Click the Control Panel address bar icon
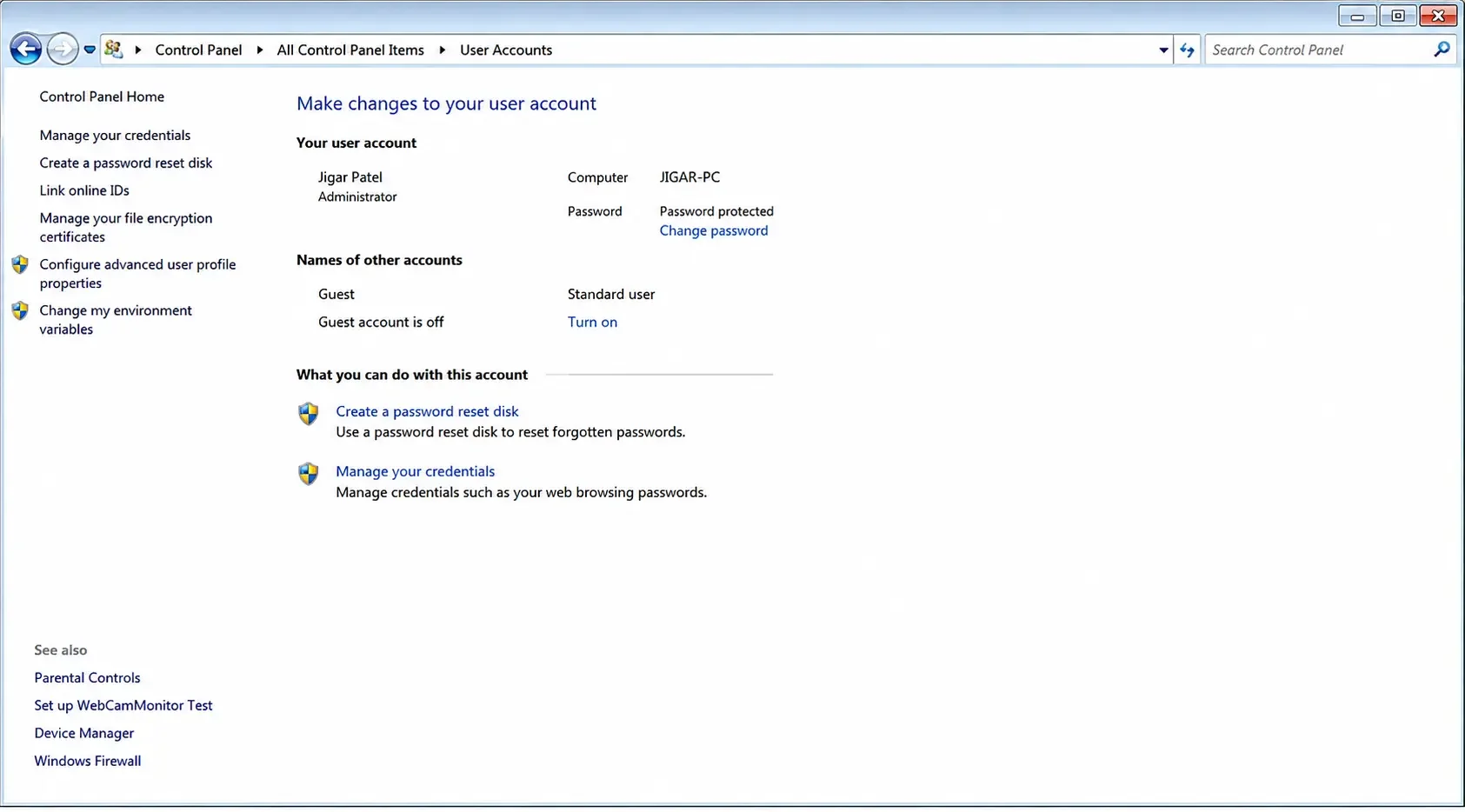The height and width of the screenshot is (812, 1465). tap(114, 50)
